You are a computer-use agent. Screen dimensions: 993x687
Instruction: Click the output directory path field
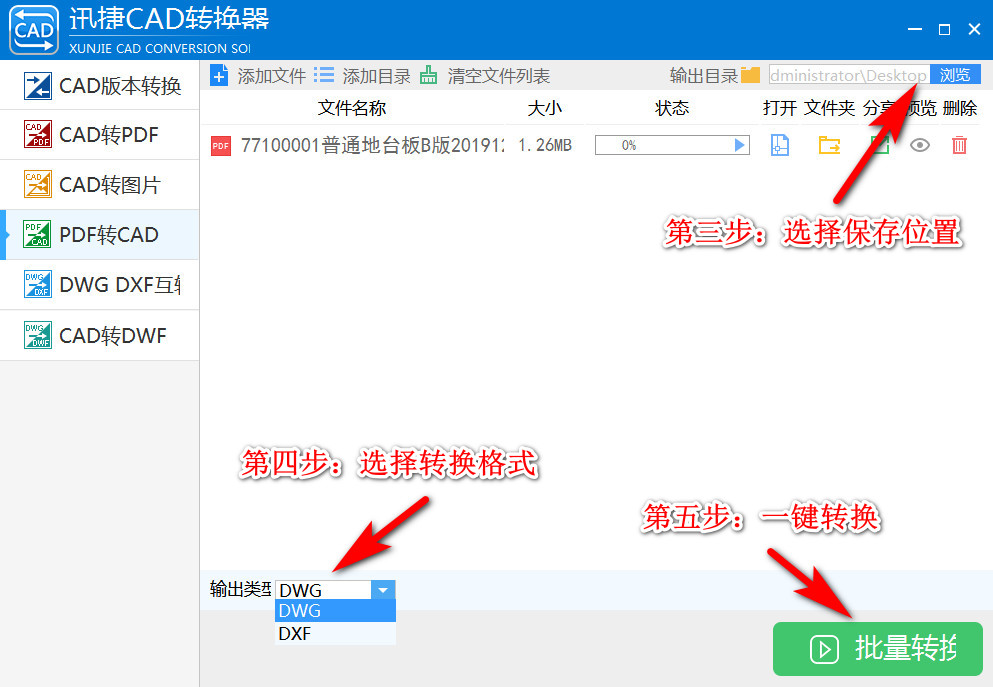(x=849, y=75)
